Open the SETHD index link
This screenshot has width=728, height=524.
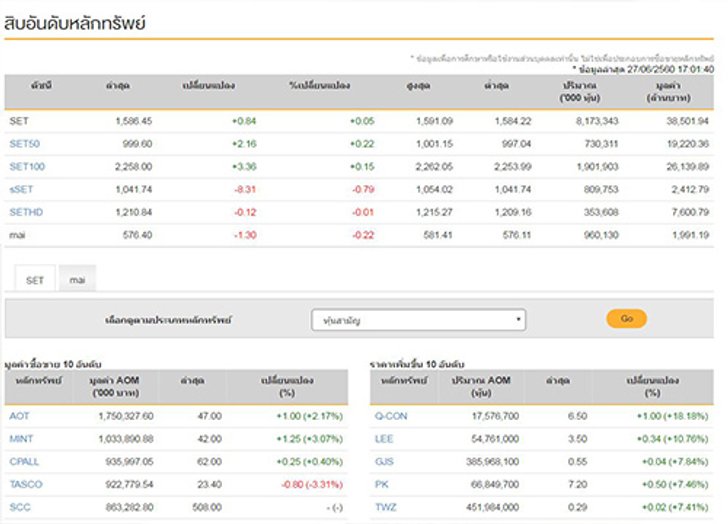point(26,212)
